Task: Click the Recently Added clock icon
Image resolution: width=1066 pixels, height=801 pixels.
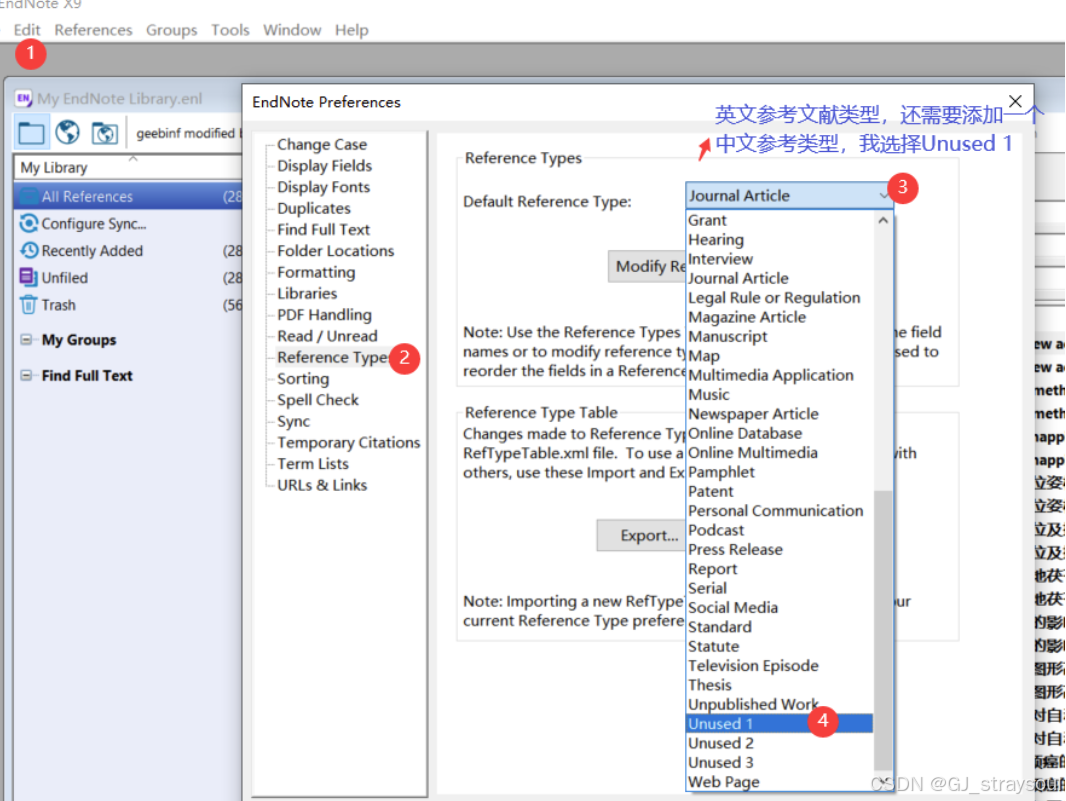Action: click(29, 250)
